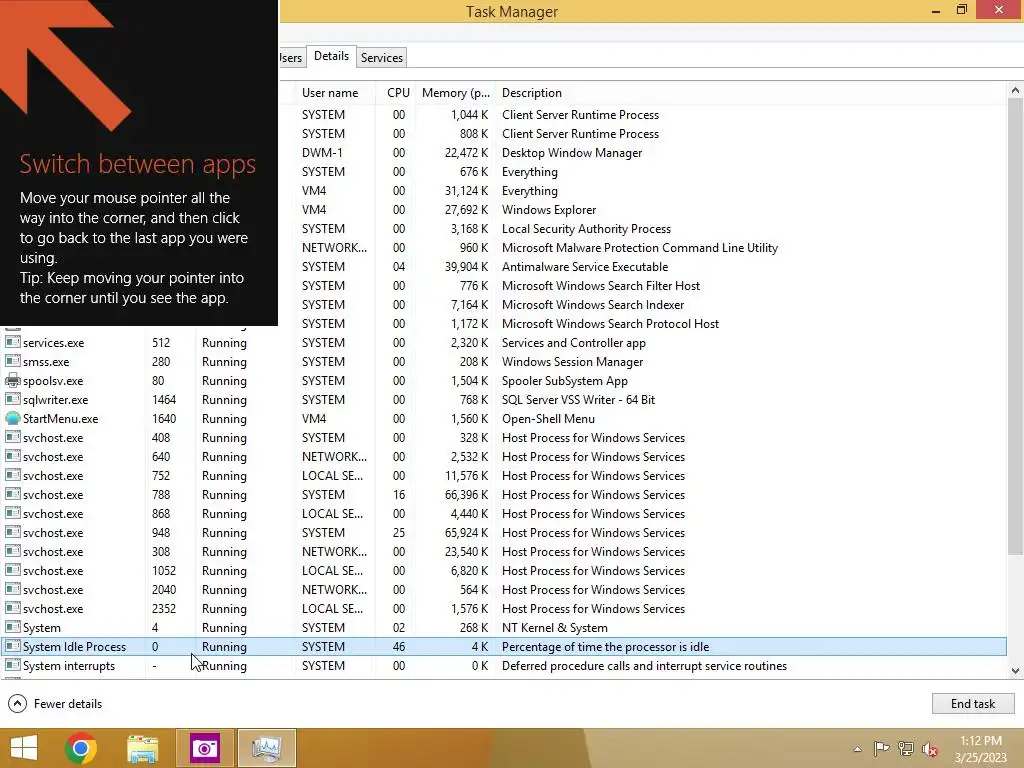Click the services.exe process icon

12,342
